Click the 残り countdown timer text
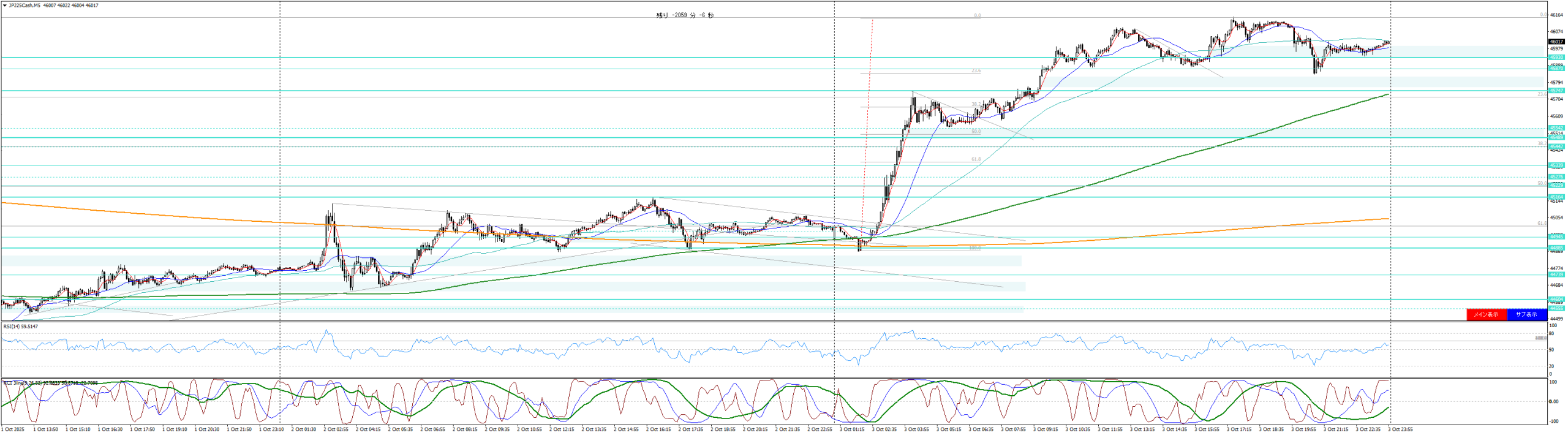1568x435 pixels. click(x=685, y=15)
